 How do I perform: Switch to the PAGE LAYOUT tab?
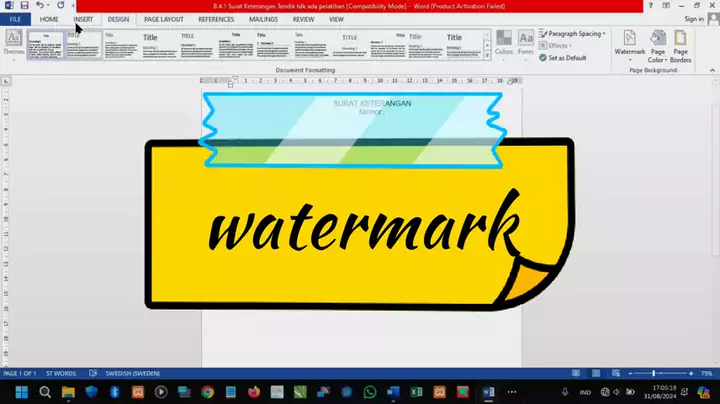[x=163, y=19]
